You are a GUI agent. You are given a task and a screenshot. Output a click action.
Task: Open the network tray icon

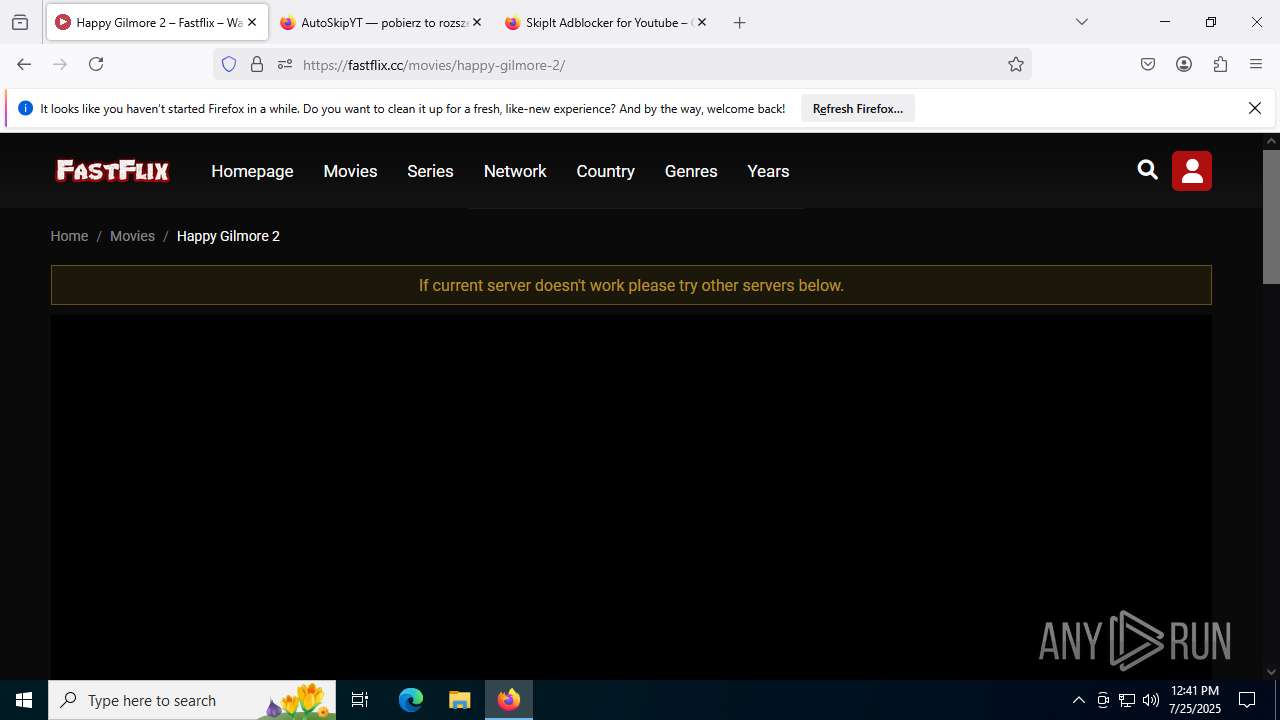1127,700
